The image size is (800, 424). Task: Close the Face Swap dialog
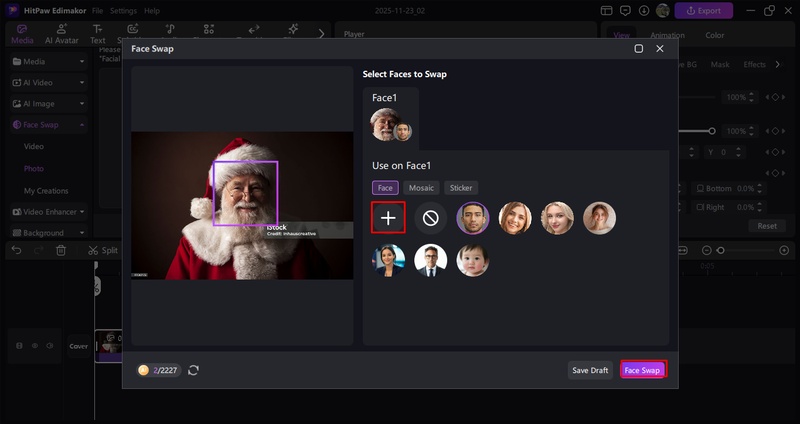pos(660,48)
